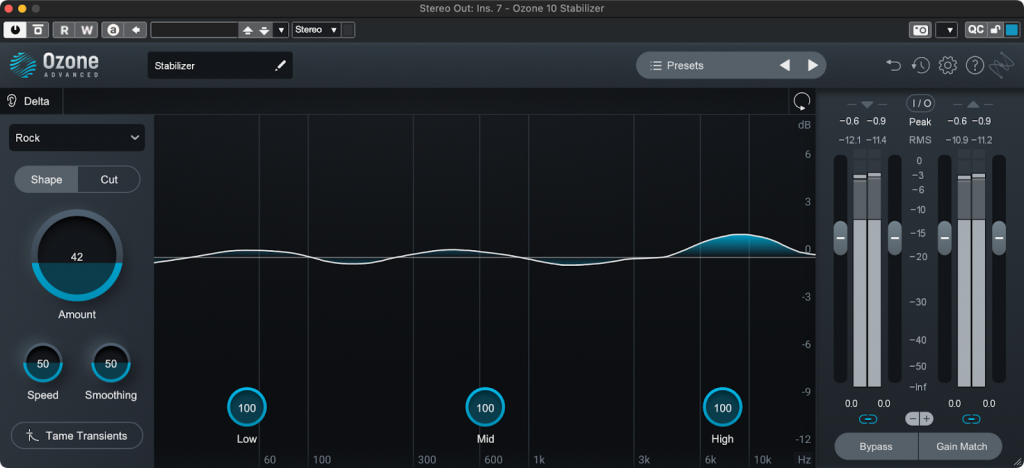Click the pencil rename icon
Screen dimensions: 1024x468
coord(280,65)
